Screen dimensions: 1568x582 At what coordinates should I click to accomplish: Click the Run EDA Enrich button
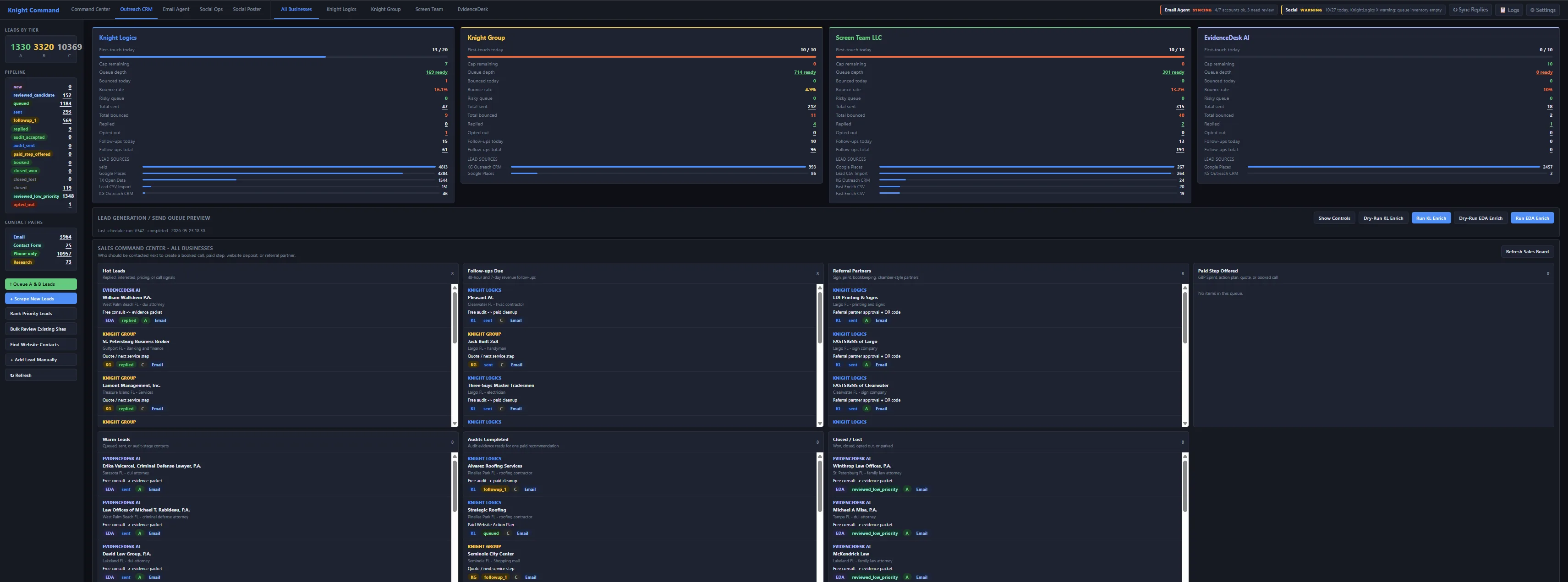click(x=1532, y=218)
